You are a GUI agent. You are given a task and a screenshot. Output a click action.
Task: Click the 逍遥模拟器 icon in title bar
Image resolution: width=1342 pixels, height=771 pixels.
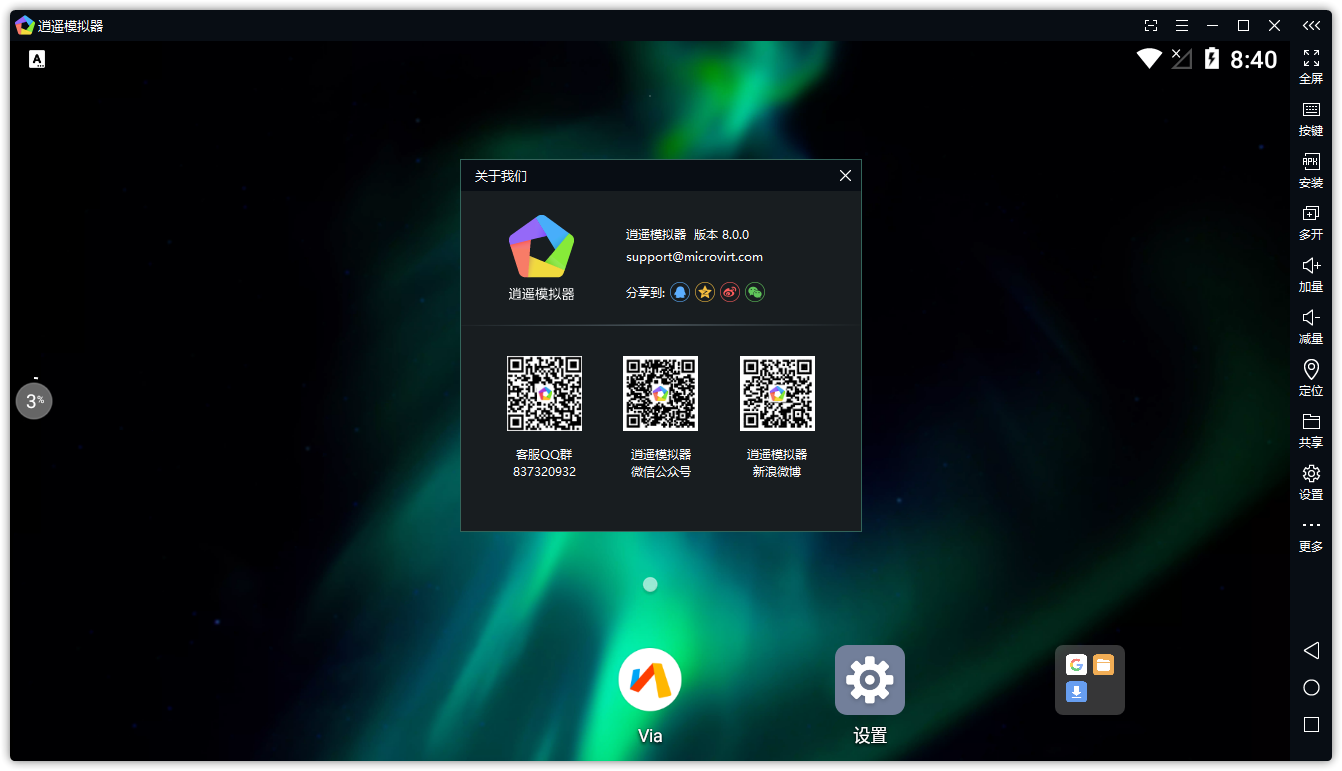(x=25, y=26)
